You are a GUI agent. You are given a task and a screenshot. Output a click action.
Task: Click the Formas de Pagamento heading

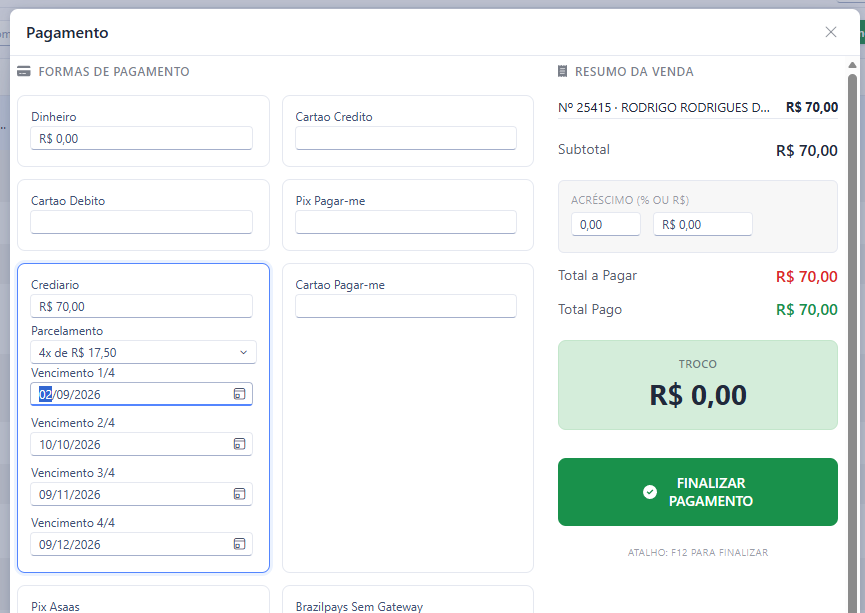point(114,71)
